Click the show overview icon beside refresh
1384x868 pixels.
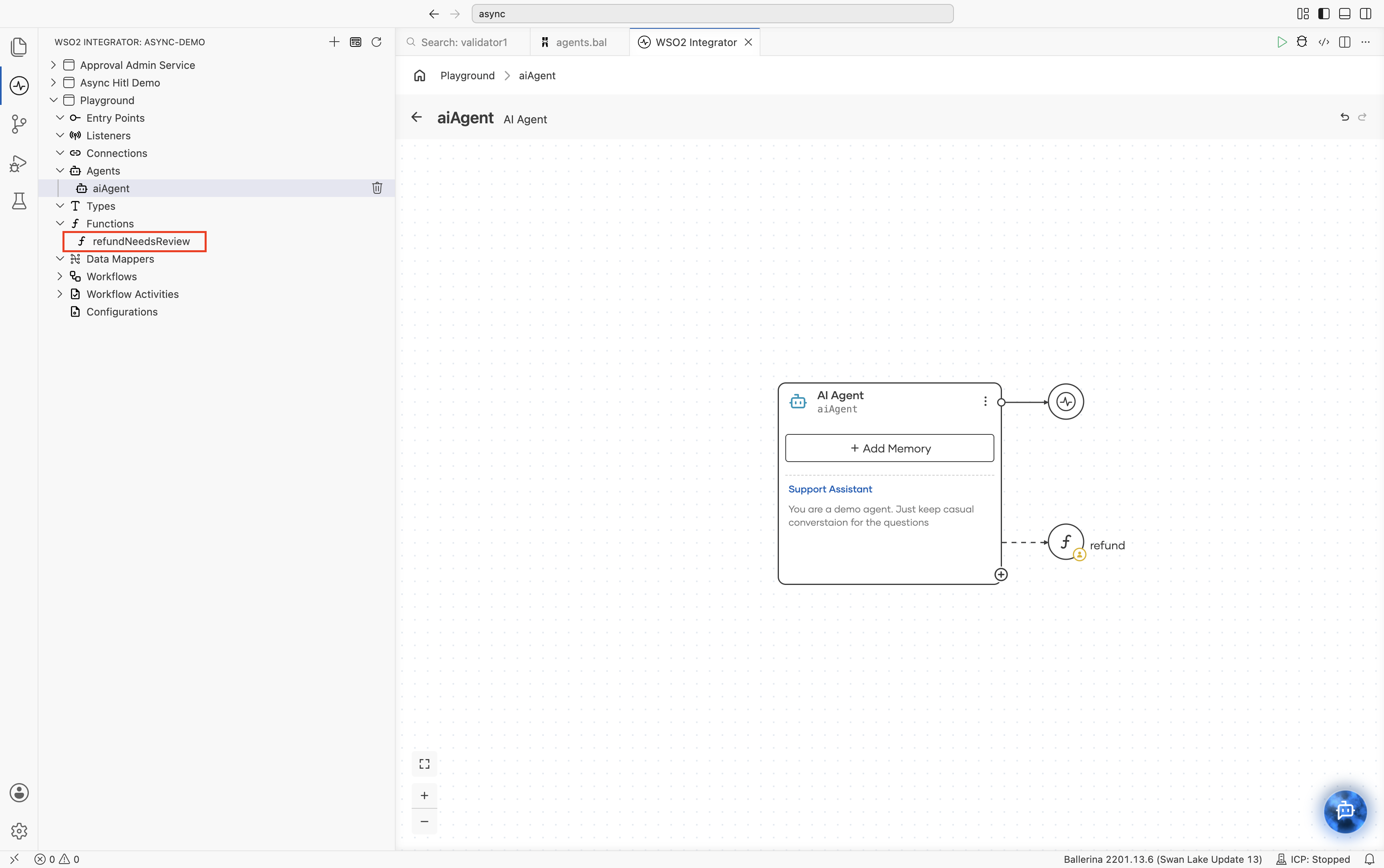(x=355, y=42)
